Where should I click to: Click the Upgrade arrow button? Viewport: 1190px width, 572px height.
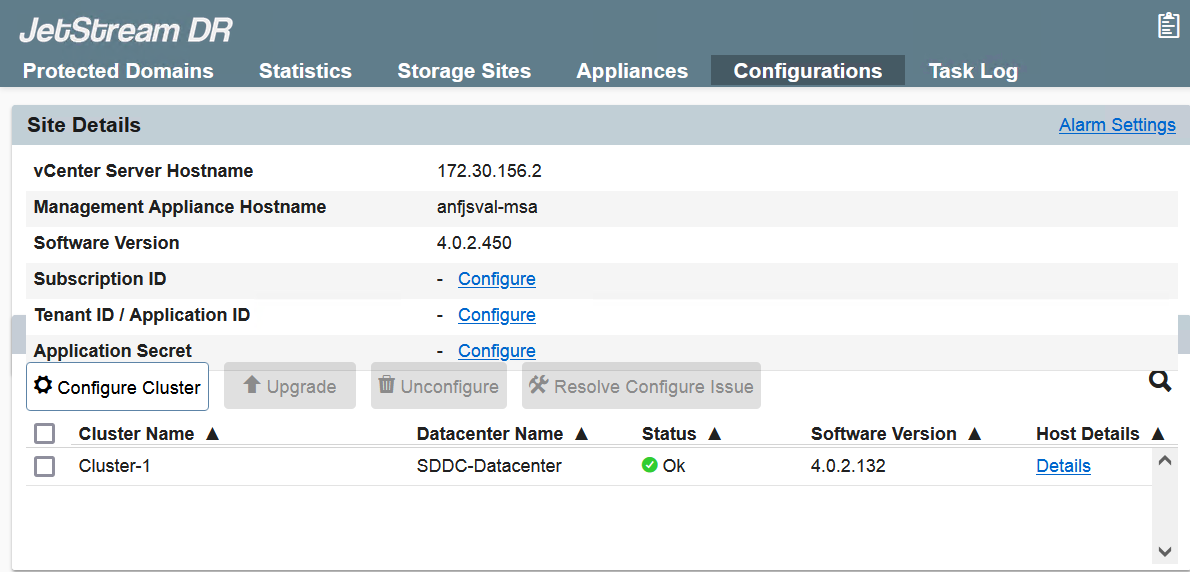click(290, 386)
